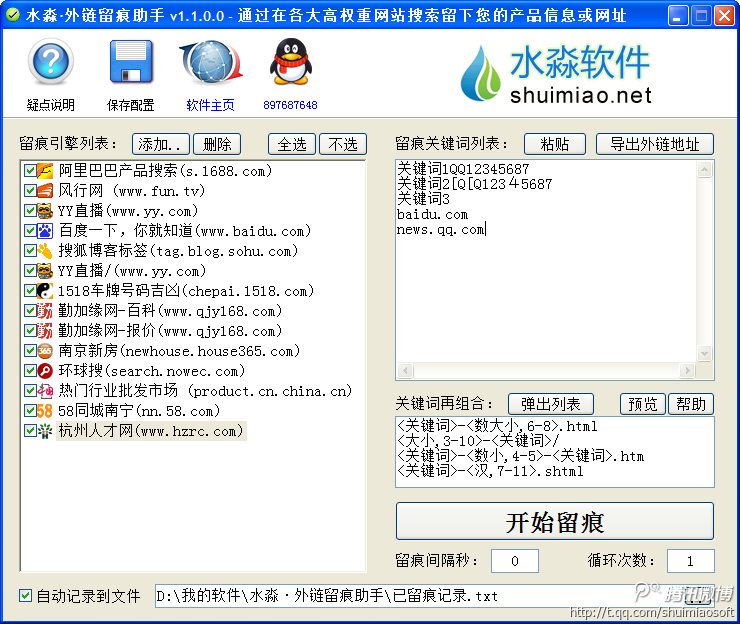Select 勤加缘网-百科(www.qjy168.com) list row

pyautogui.click(x=170, y=311)
